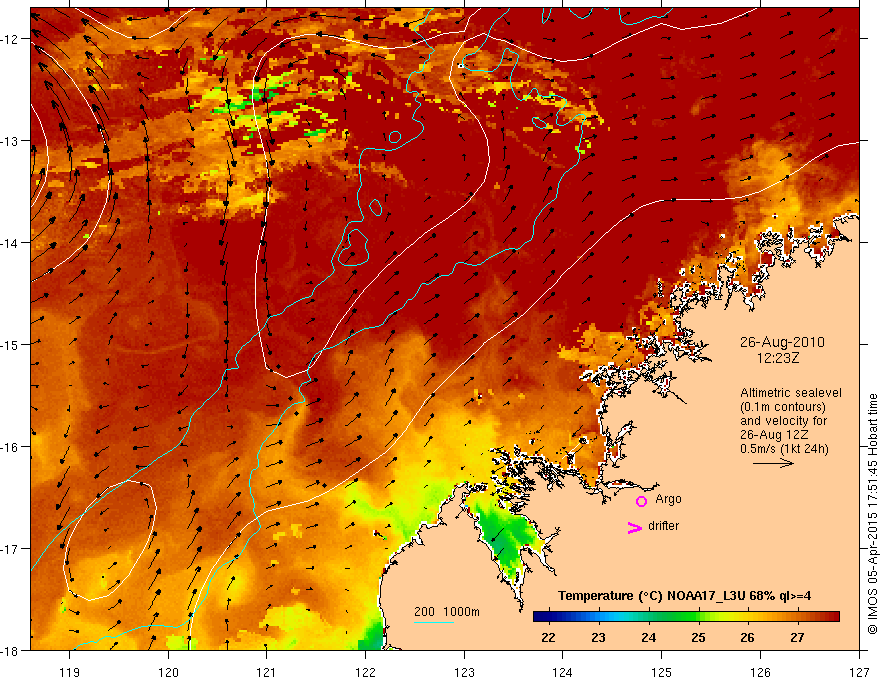Click the temperature color scale bar
The image size is (880, 680).
point(686,617)
